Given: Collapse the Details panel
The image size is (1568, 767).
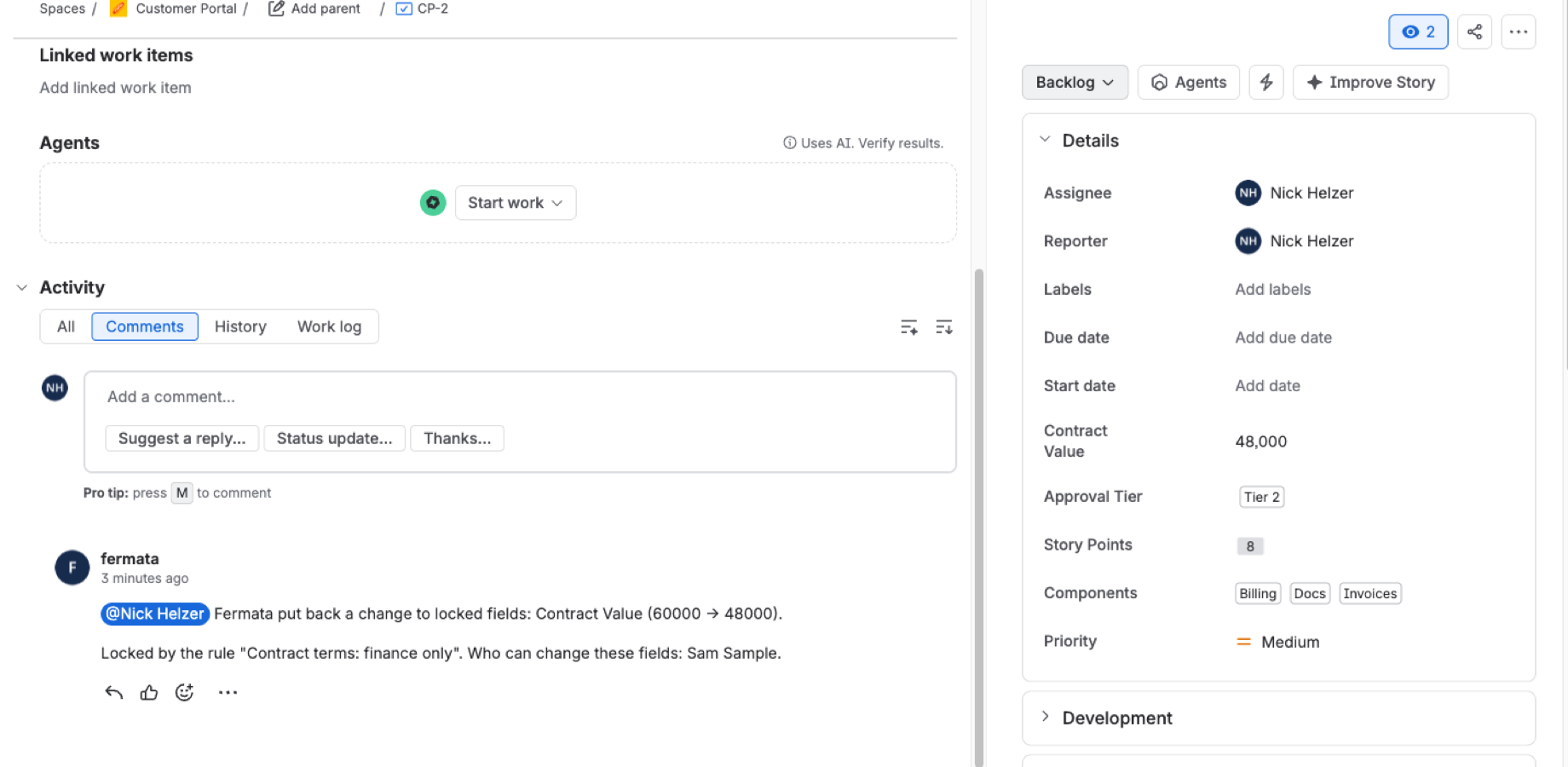Looking at the screenshot, I should [1045, 140].
